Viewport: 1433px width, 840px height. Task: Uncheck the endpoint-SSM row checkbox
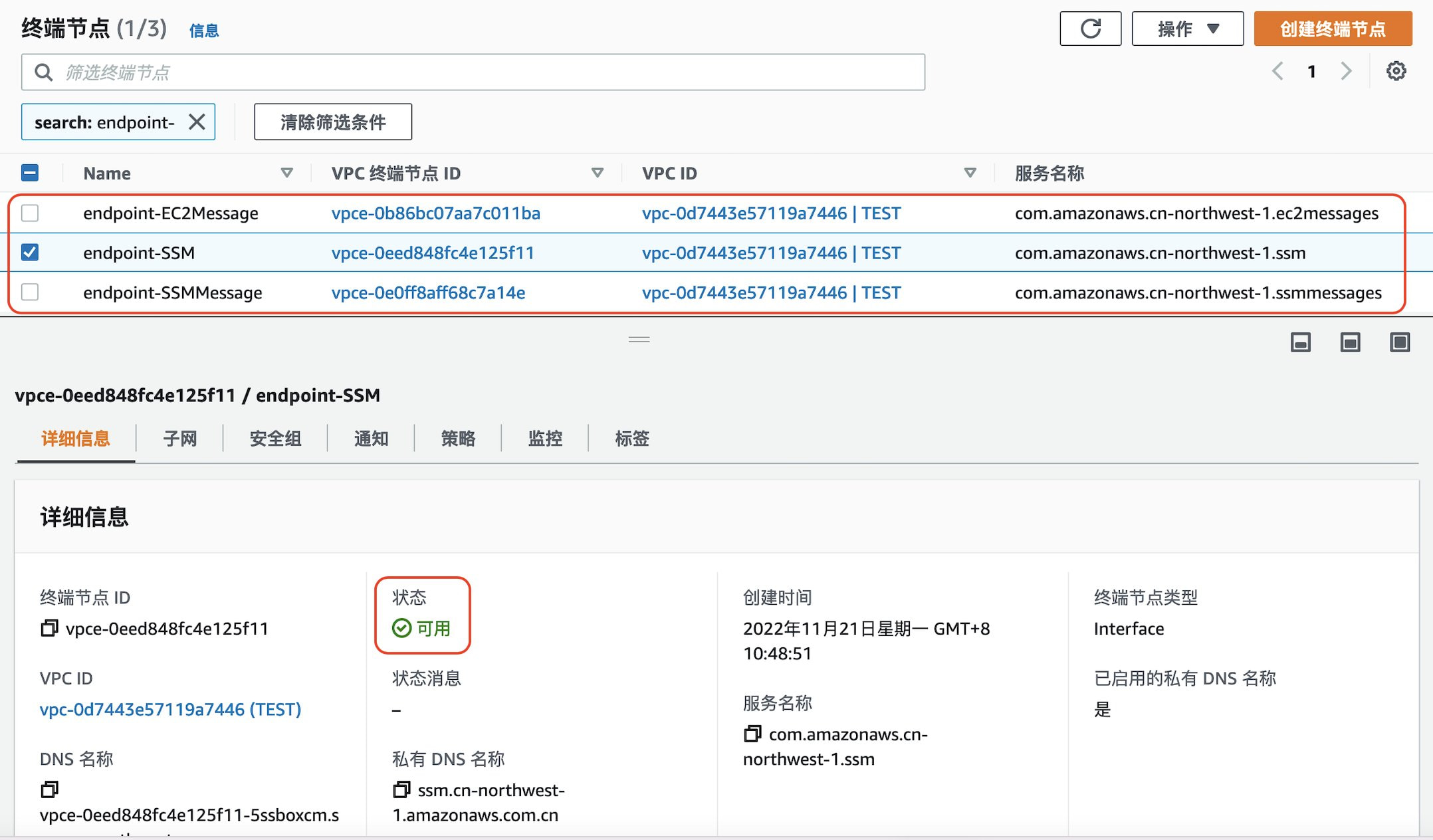[x=30, y=253]
